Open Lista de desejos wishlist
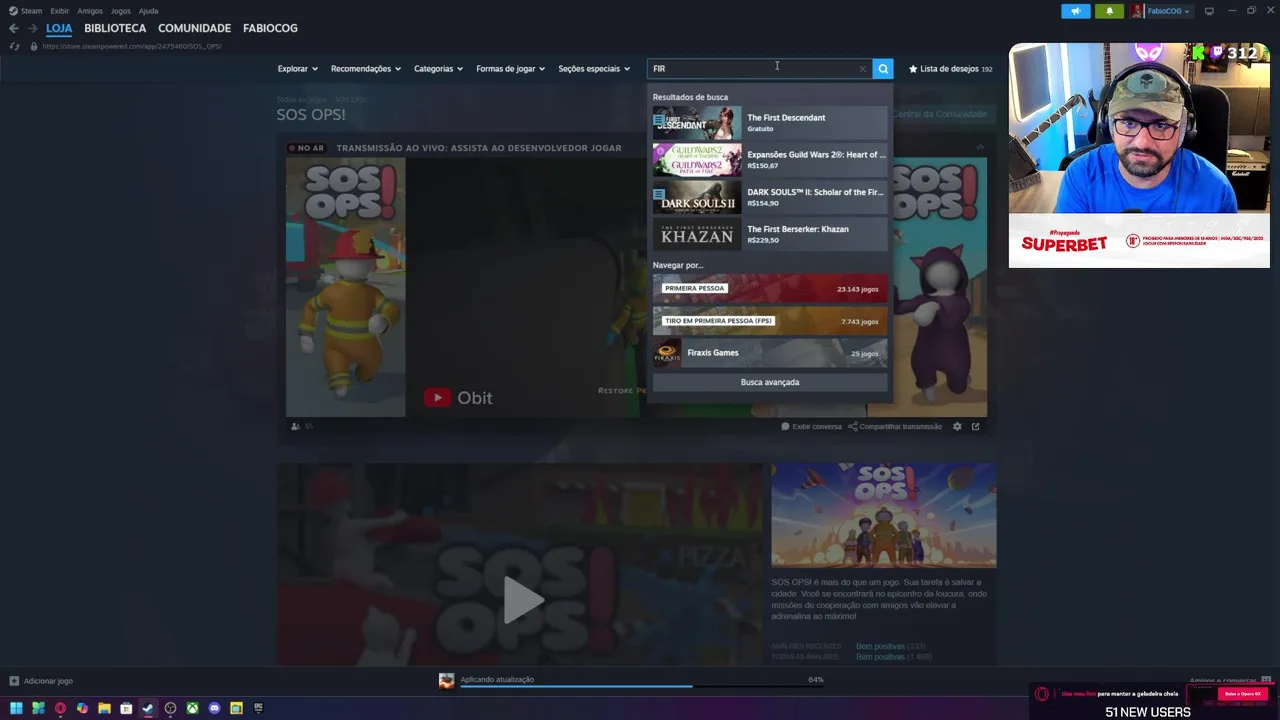Image resolution: width=1280 pixels, height=720 pixels. pyautogui.click(x=950, y=69)
